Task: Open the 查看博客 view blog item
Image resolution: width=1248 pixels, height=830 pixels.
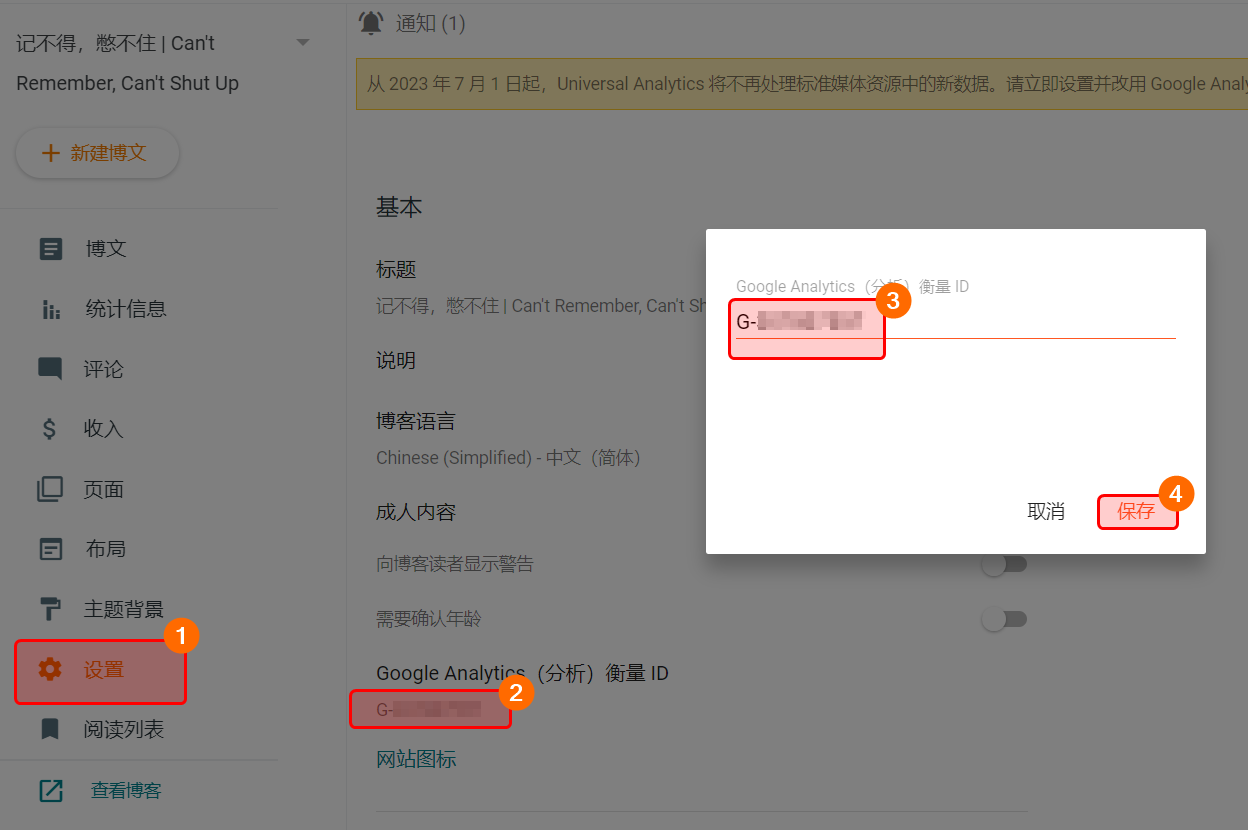Action: click(x=125, y=790)
